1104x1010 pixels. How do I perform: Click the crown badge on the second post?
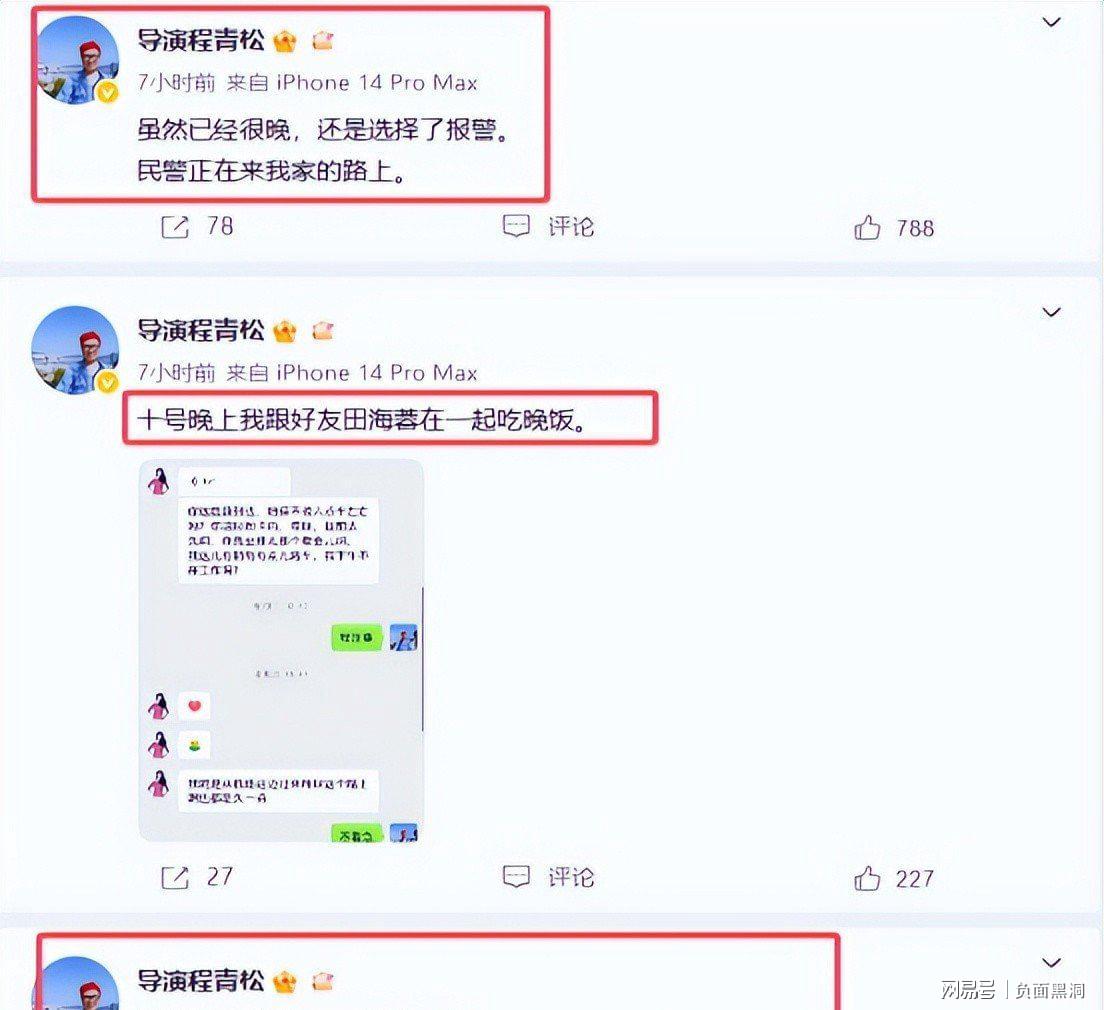click(x=285, y=331)
